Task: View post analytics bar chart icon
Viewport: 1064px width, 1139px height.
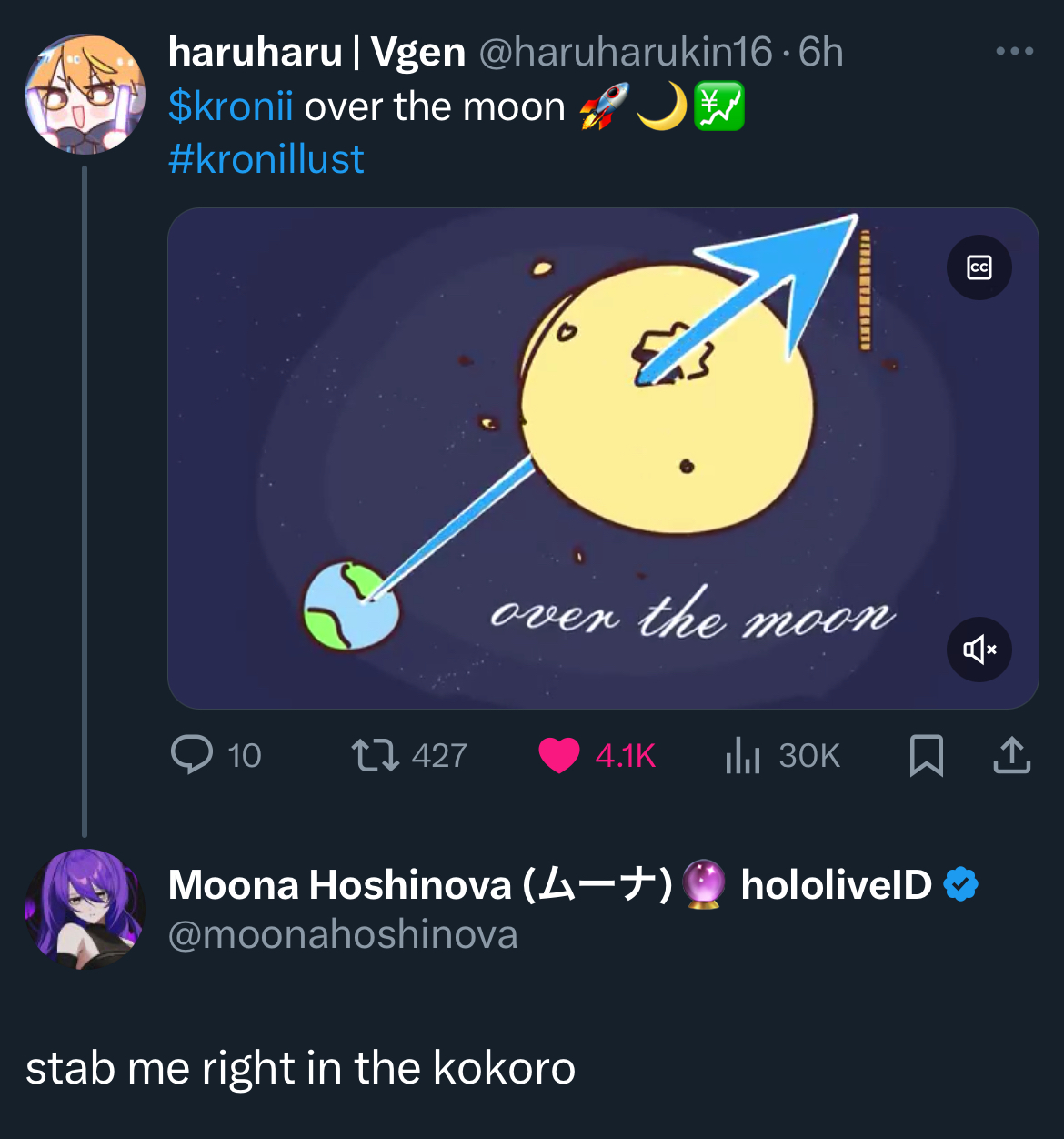Action: click(x=743, y=755)
